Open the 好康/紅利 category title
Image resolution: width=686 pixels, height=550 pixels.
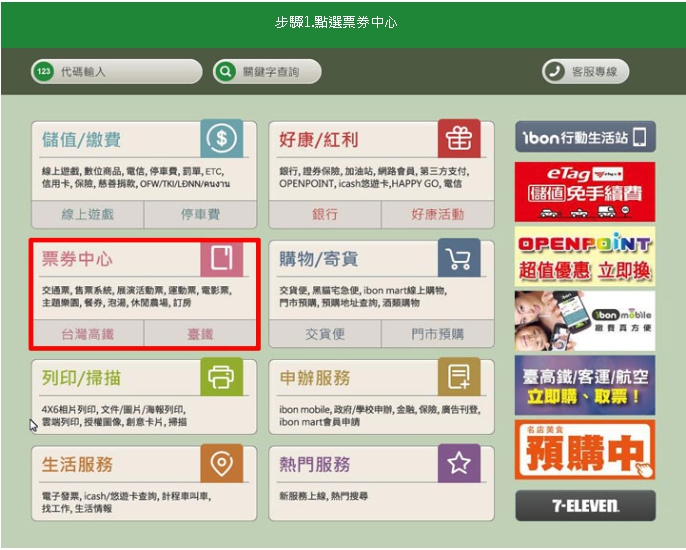[x=319, y=140]
